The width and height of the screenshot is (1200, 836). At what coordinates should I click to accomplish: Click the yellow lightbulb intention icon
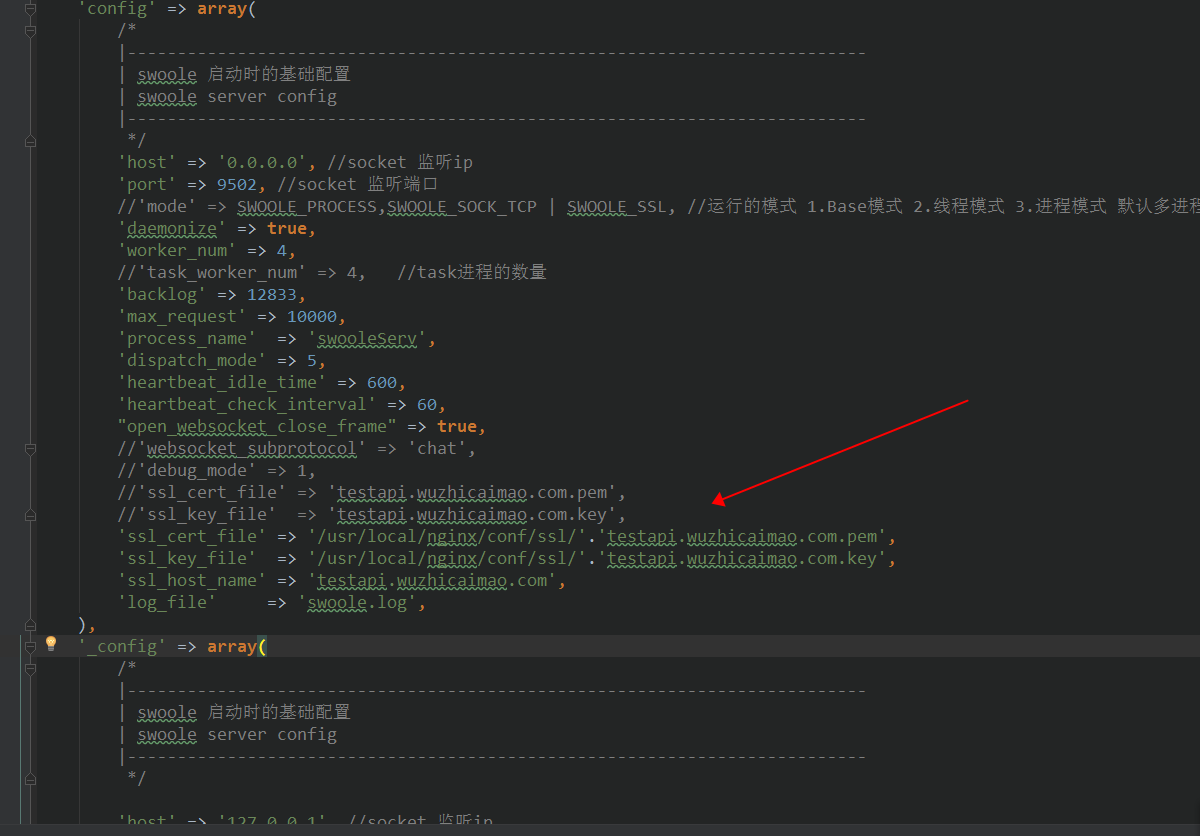51,643
